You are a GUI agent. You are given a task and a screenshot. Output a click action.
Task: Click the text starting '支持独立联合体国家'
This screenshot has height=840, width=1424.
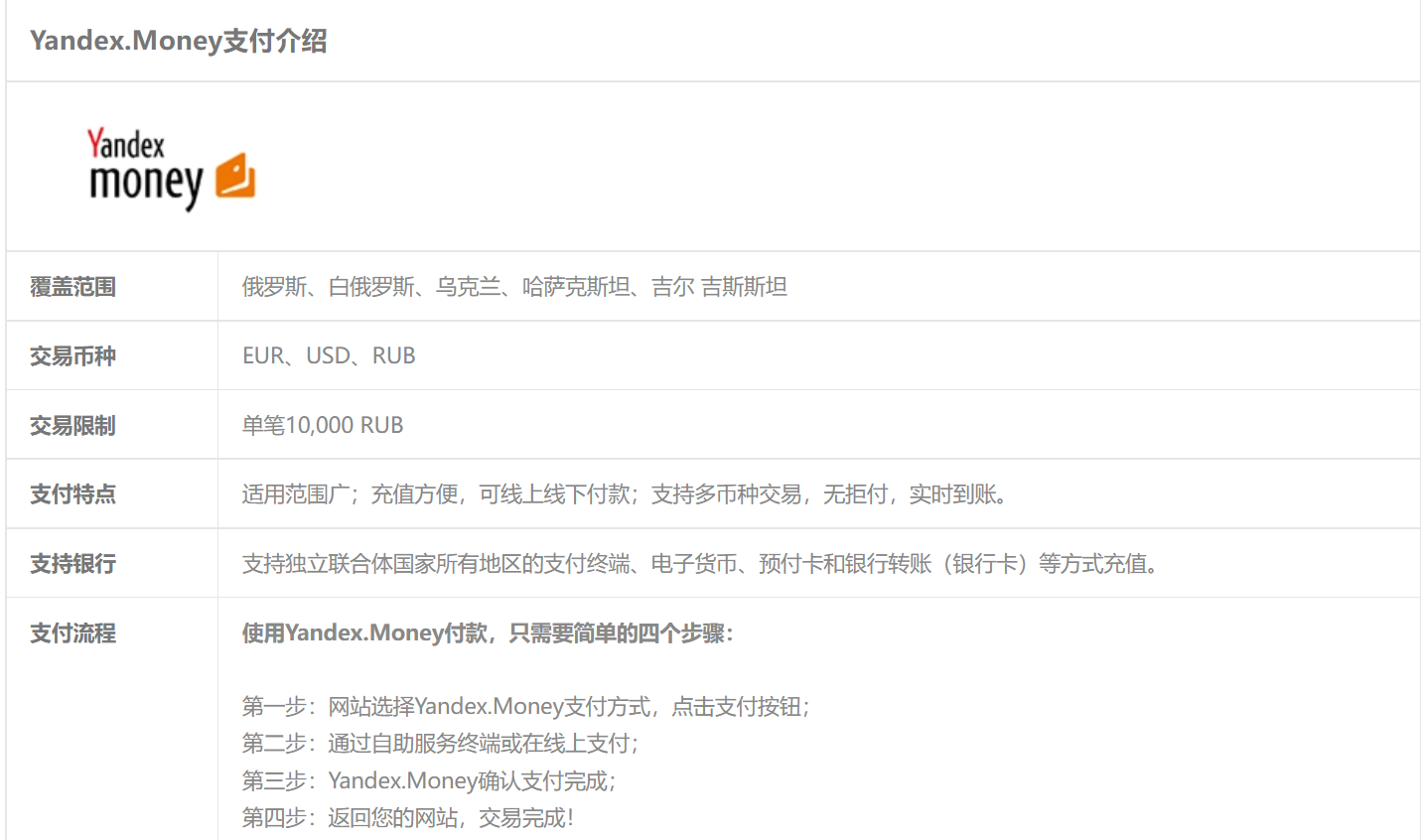pos(701,563)
